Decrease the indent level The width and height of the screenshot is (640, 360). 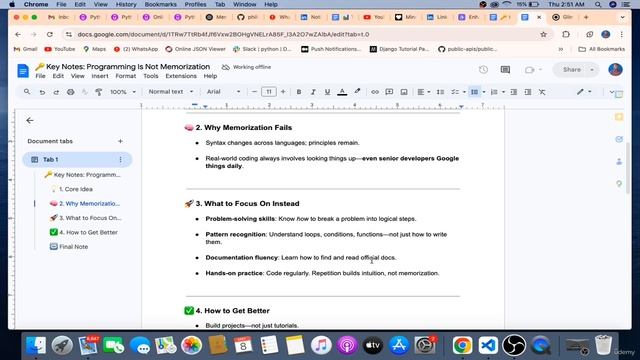point(514,92)
